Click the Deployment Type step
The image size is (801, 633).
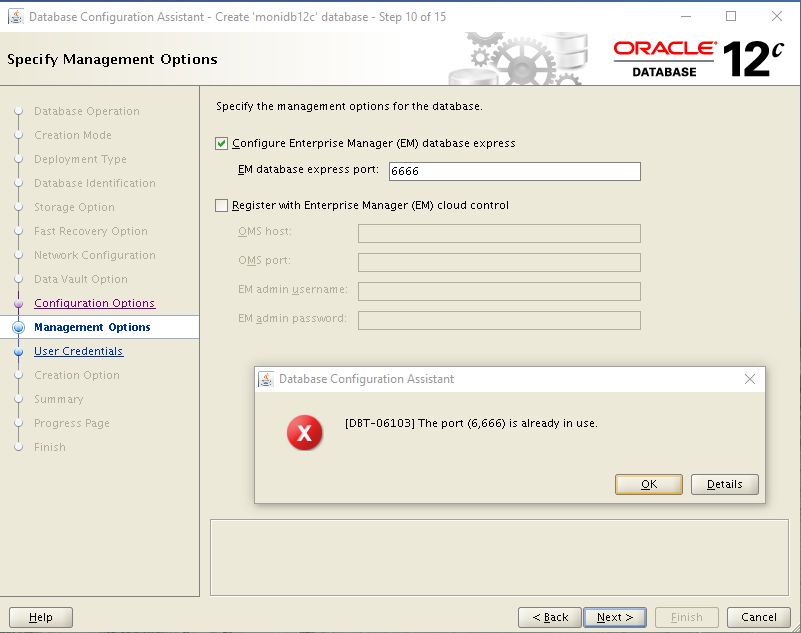tap(80, 159)
